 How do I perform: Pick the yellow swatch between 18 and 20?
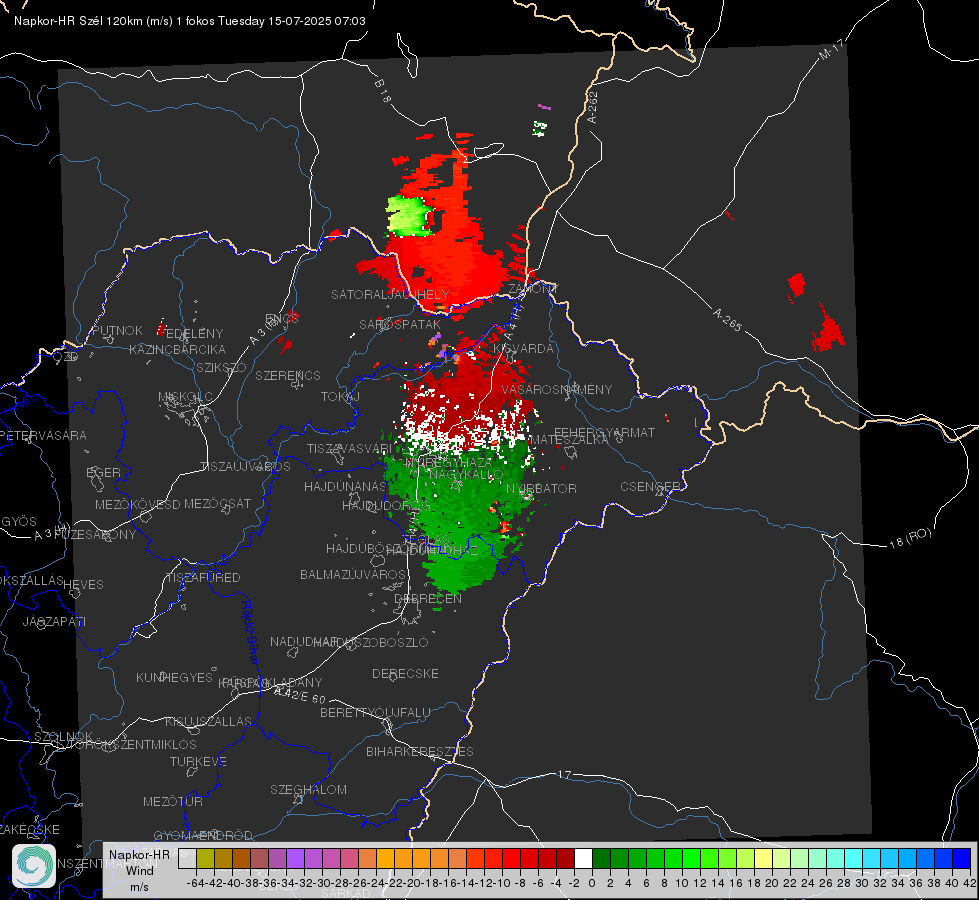pyautogui.click(x=764, y=858)
